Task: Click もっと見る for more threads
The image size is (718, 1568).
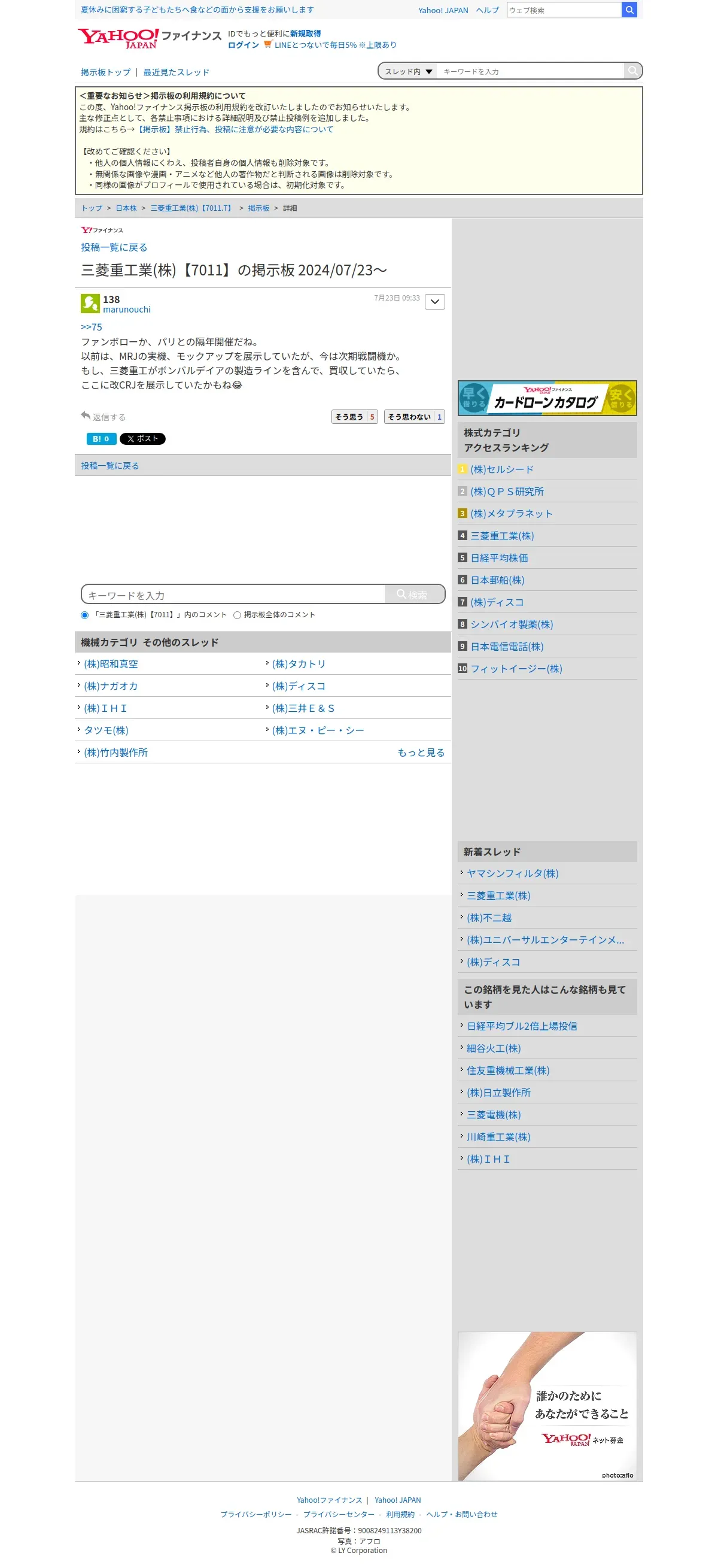Action: (421, 753)
